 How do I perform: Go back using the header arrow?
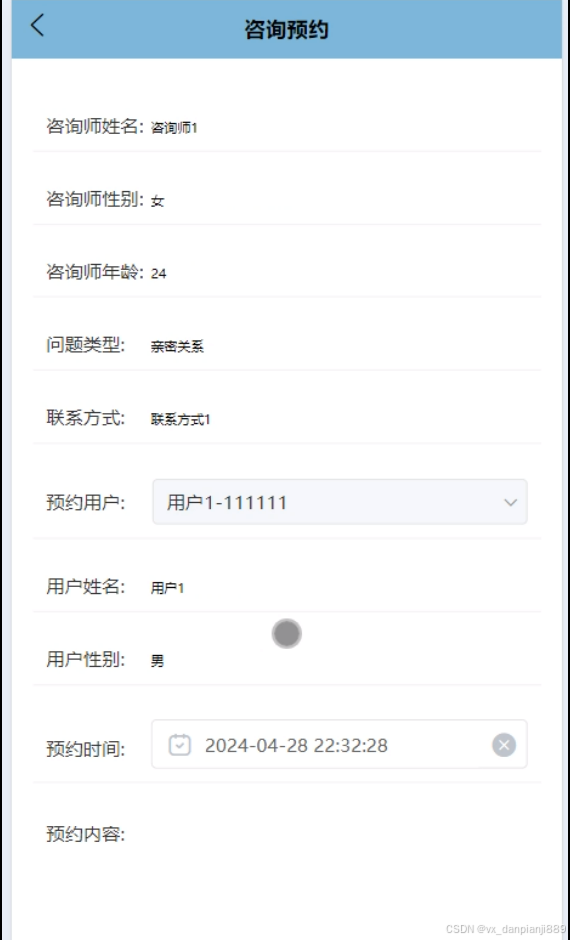click(37, 26)
